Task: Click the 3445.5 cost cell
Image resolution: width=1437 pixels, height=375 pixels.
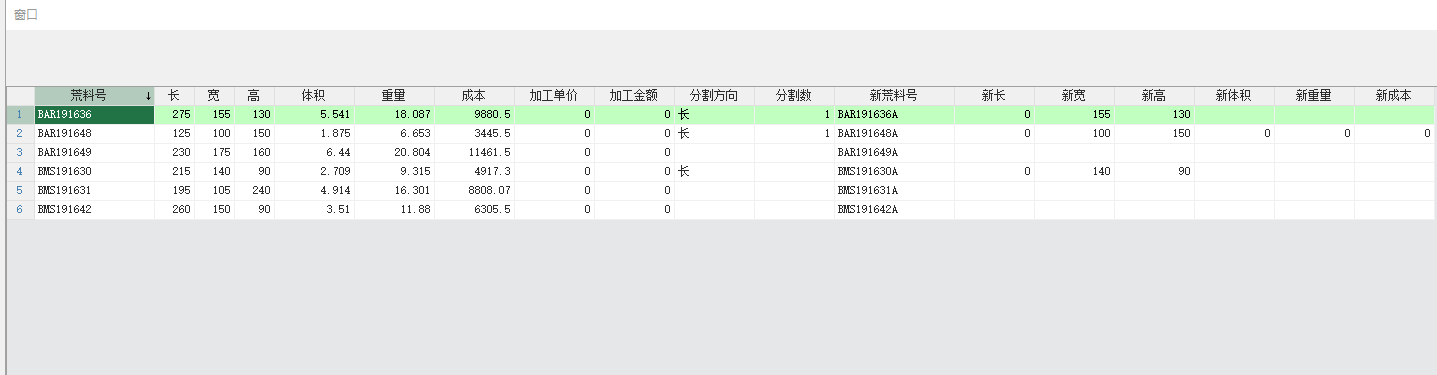Action: (x=475, y=134)
